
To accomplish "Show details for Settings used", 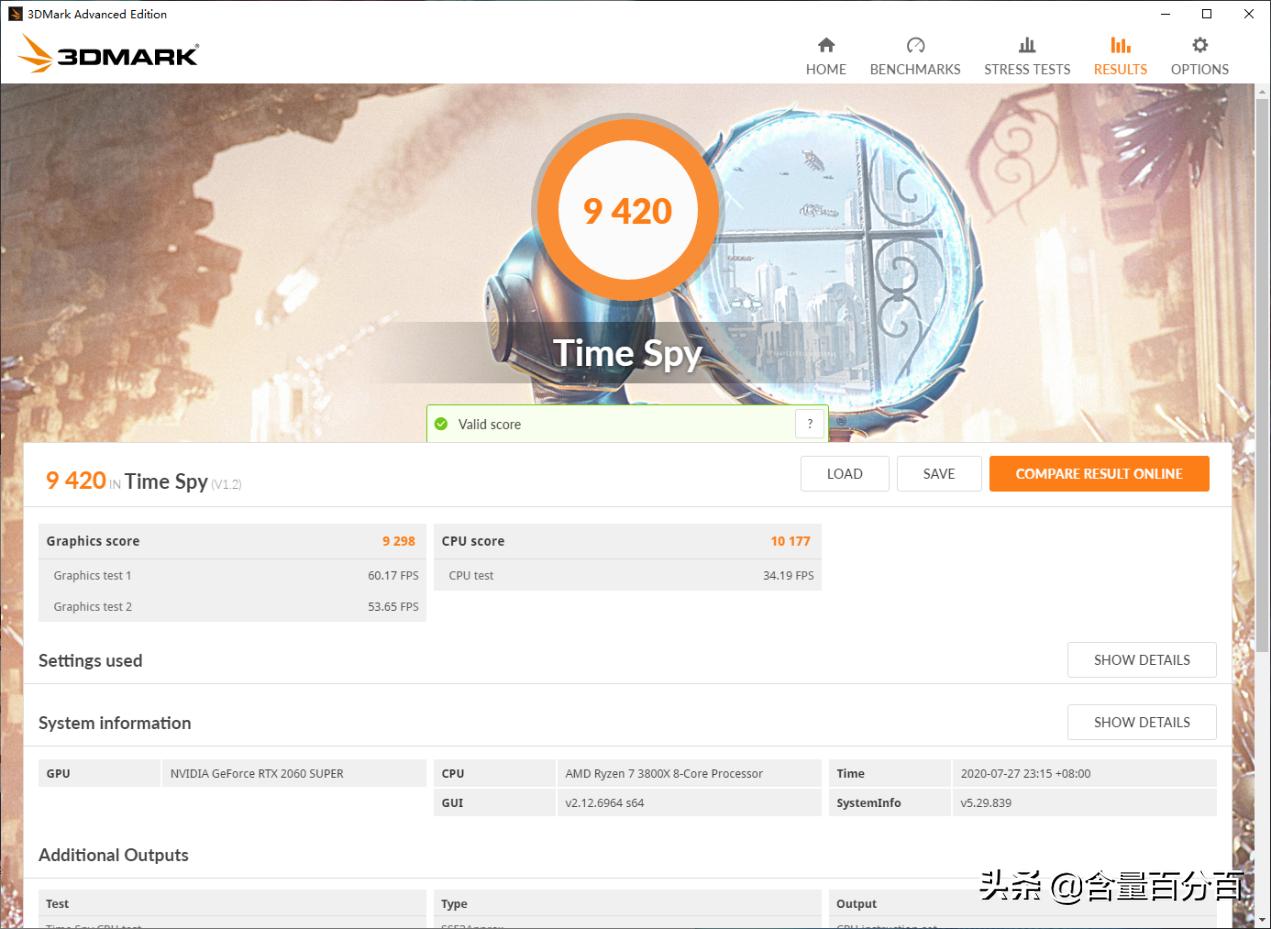I will click(x=1141, y=660).
